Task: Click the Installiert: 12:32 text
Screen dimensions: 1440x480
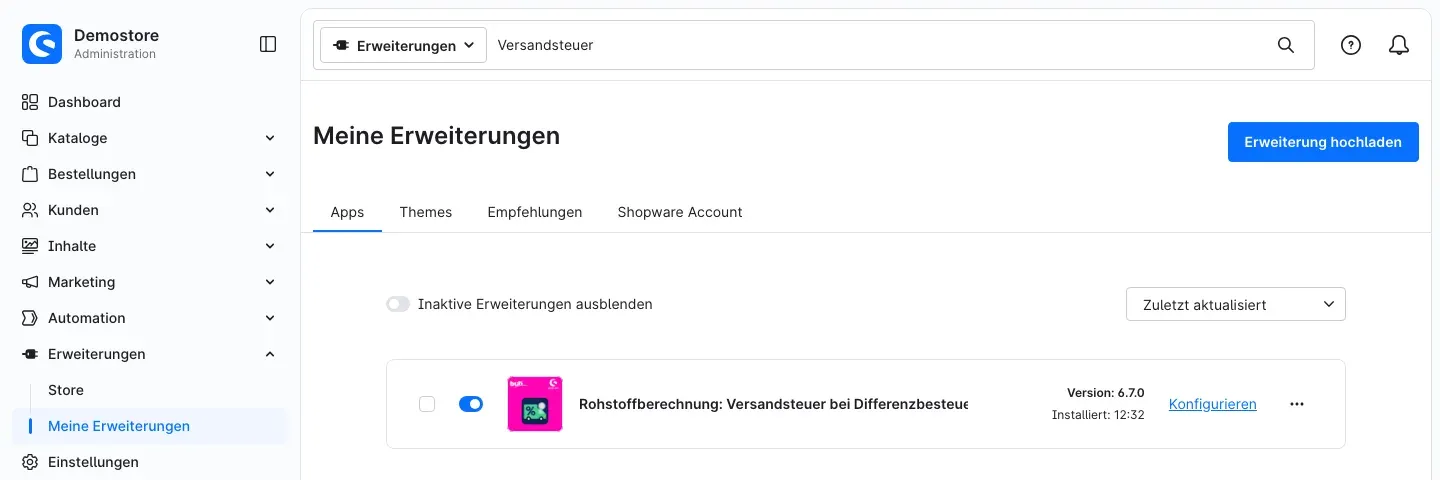Action: pos(1098,415)
